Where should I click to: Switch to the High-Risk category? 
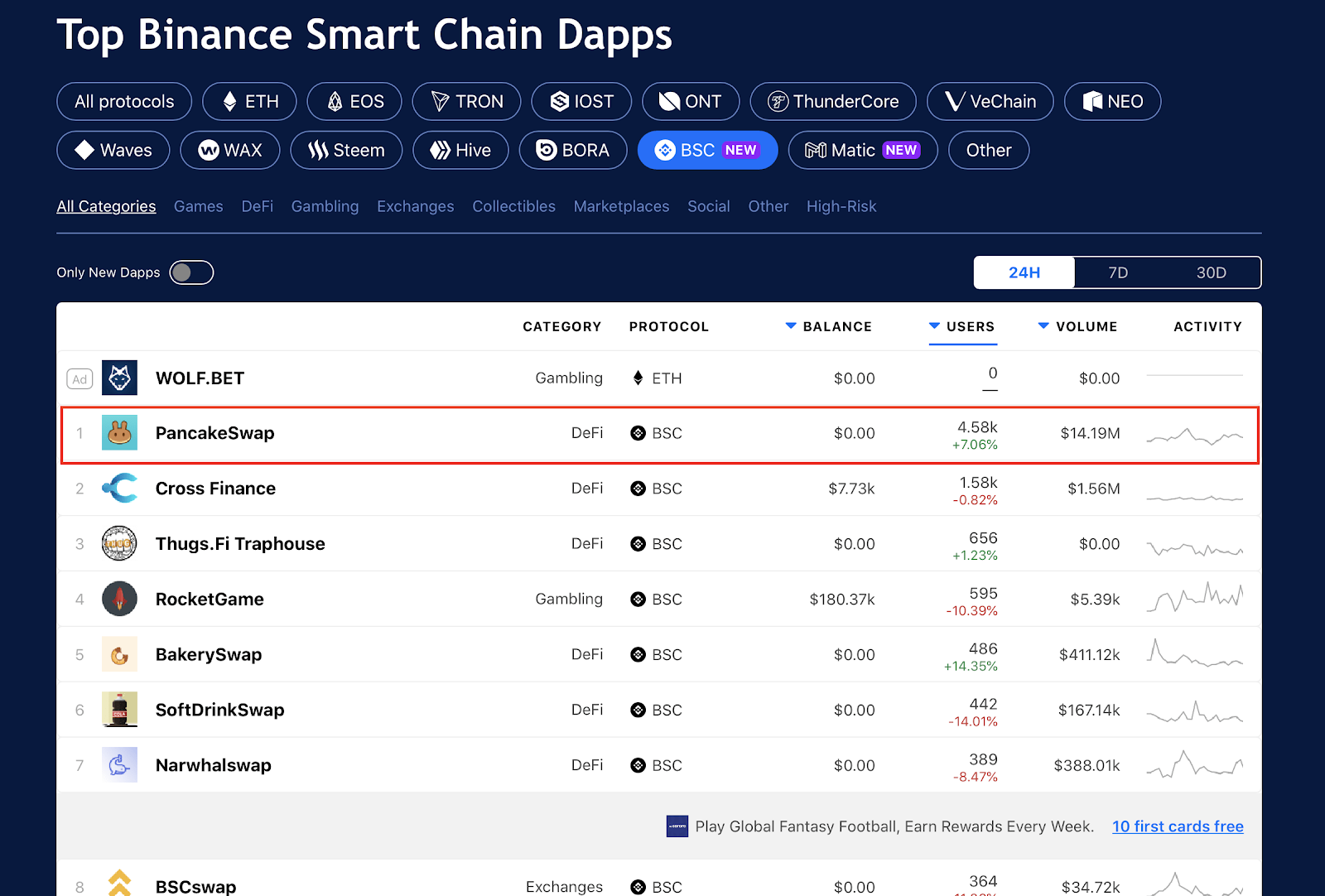(x=841, y=206)
